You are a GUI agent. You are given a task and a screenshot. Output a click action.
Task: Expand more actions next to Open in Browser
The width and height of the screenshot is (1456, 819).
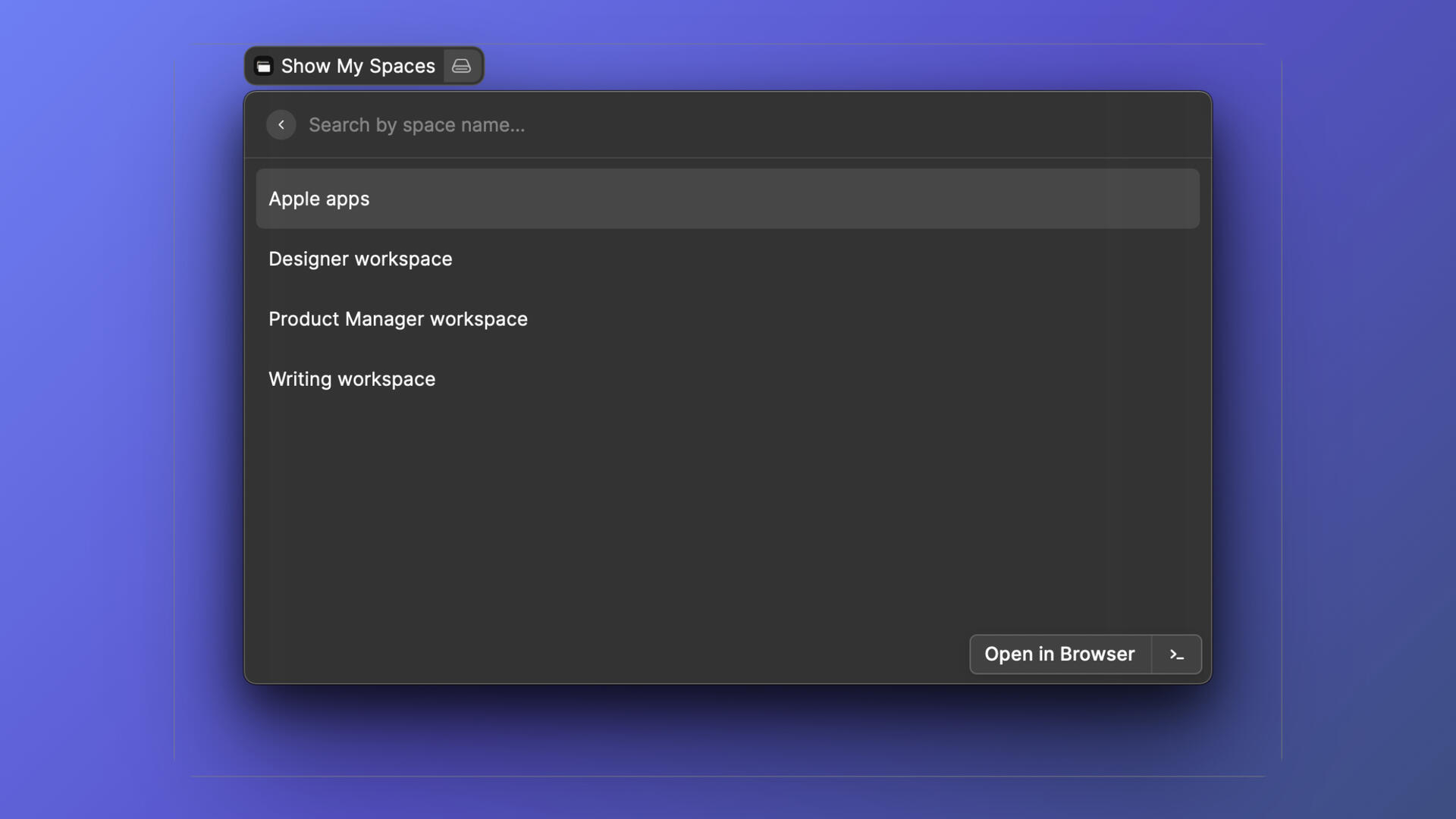click(1176, 654)
